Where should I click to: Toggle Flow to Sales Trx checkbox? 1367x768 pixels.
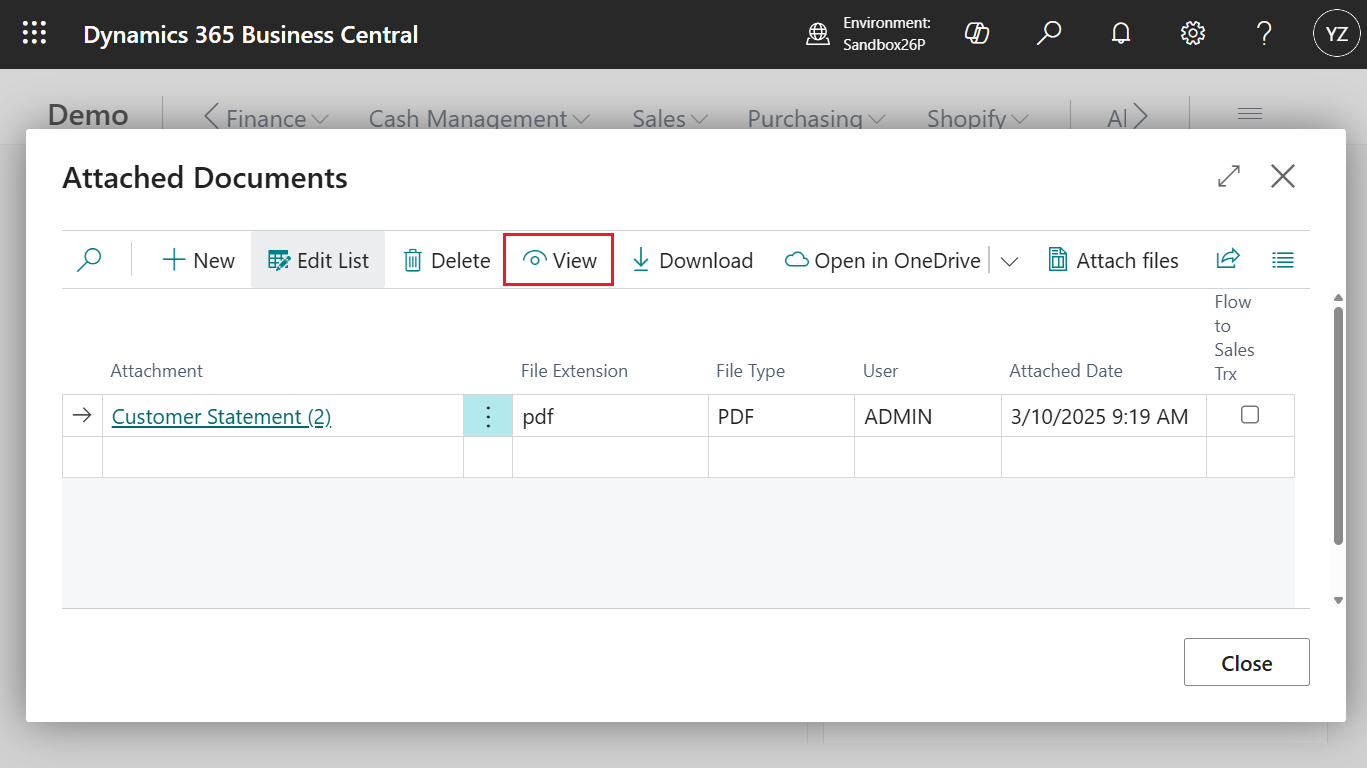coord(1250,414)
